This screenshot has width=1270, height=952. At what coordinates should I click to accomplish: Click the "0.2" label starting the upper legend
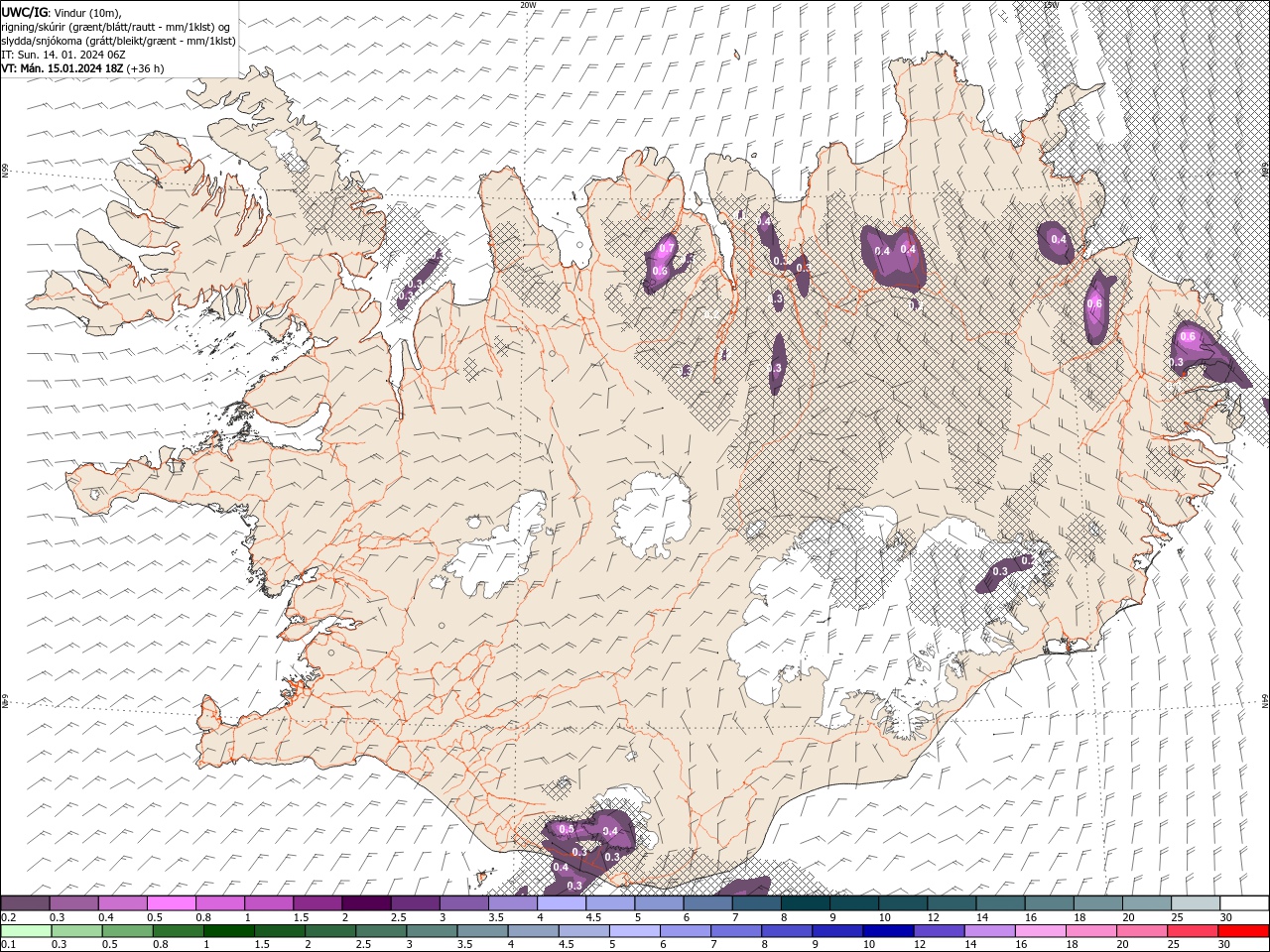[8, 917]
